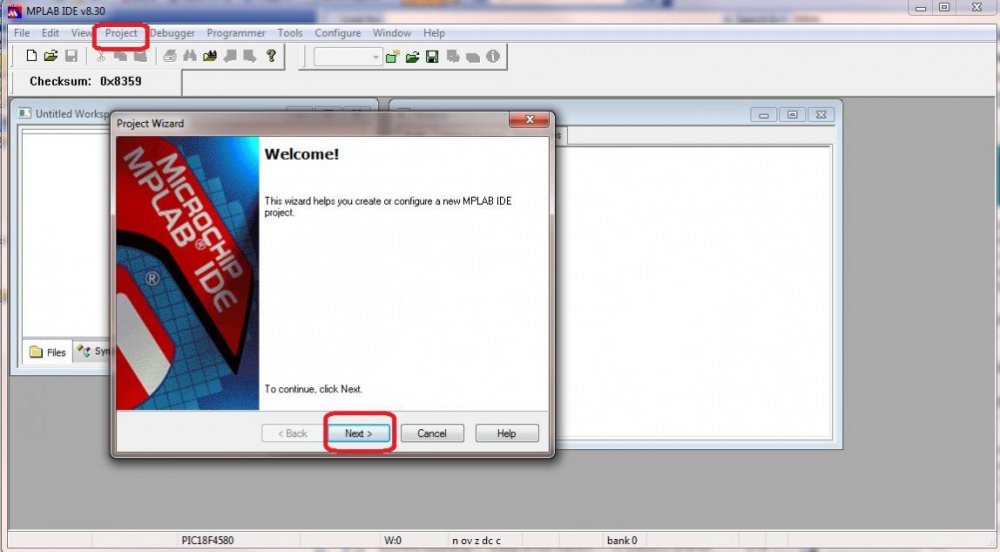Open the Debugger menu
The width and height of the screenshot is (1000, 552).
172,33
